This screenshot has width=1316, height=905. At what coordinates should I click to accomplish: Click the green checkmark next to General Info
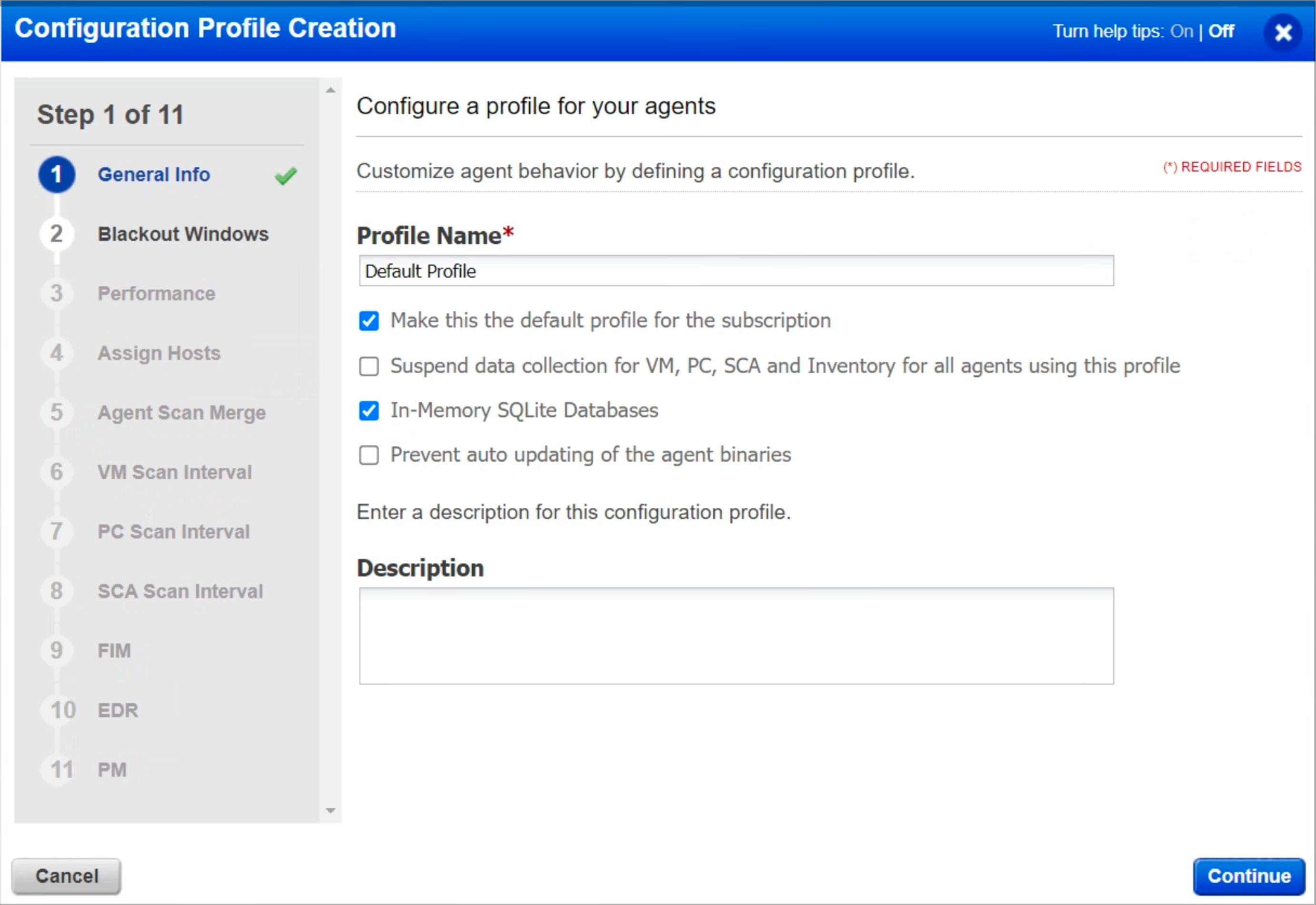pos(286,176)
